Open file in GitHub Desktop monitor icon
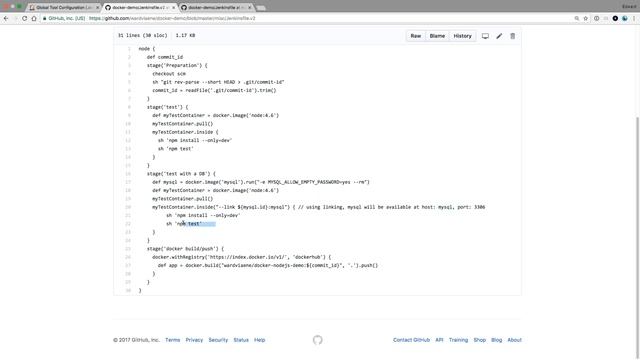Image resolution: width=640 pixels, height=360 pixels. (485, 36)
